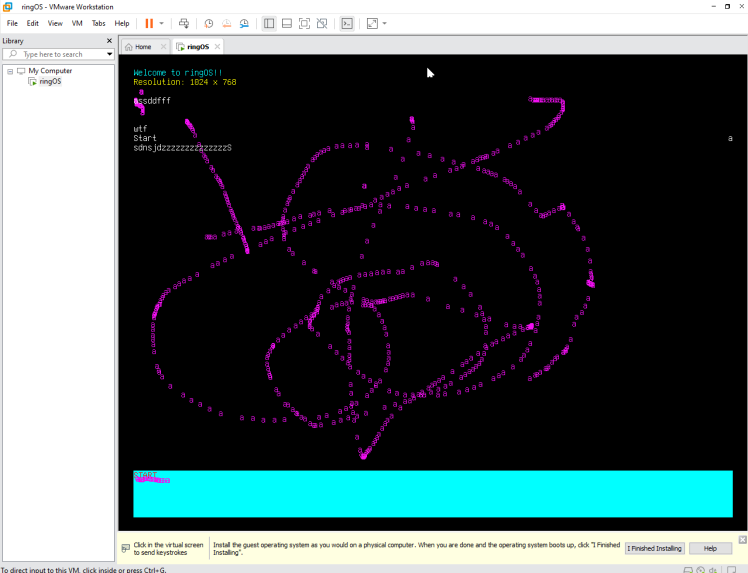Click the Help button in the install bar

pos(710,549)
